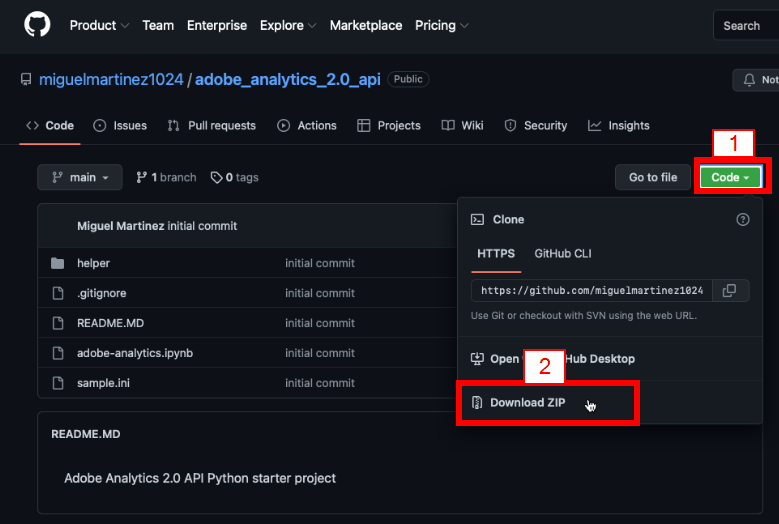Click the Search input field
Image resolution: width=779 pixels, height=524 pixels.
746,25
